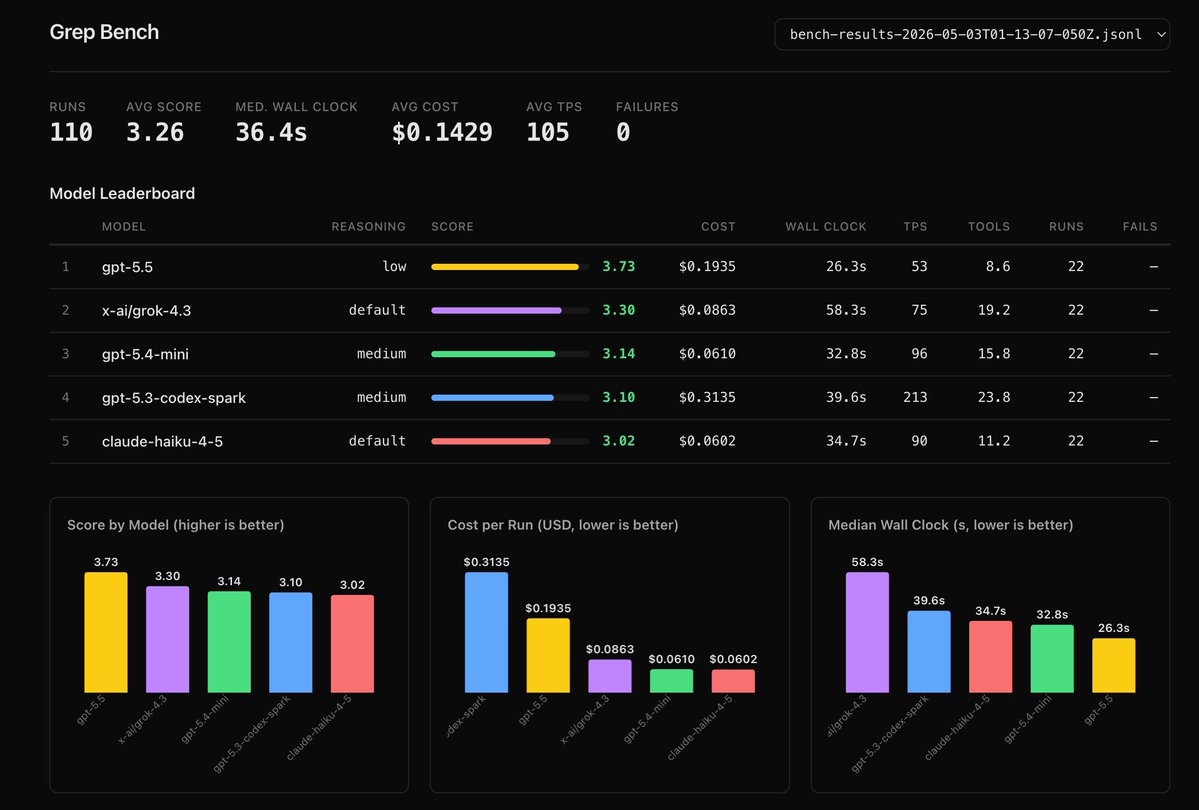Viewport: 1199px width, 810px height.
Task: Click the FAILURES value 0
Action: [623, 132]
